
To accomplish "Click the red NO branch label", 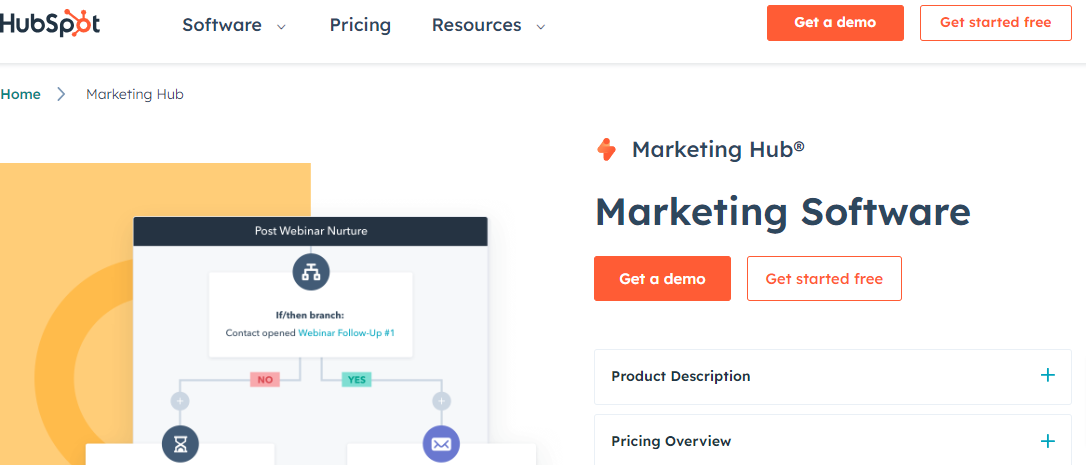I will pyautogui.click(x=265, y=379).
